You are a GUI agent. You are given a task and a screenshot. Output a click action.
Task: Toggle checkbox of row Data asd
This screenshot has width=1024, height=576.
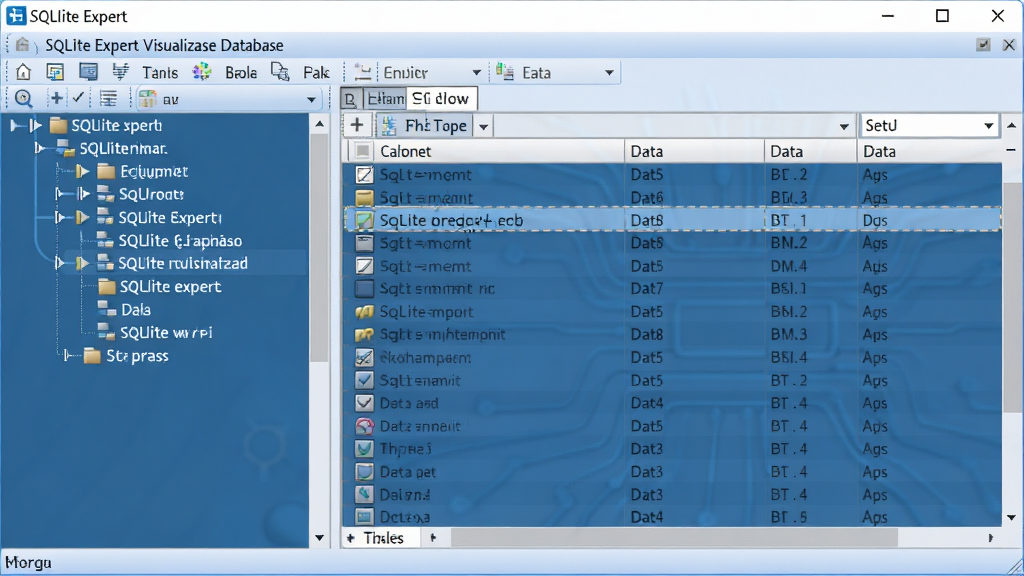tap(364, 404)
